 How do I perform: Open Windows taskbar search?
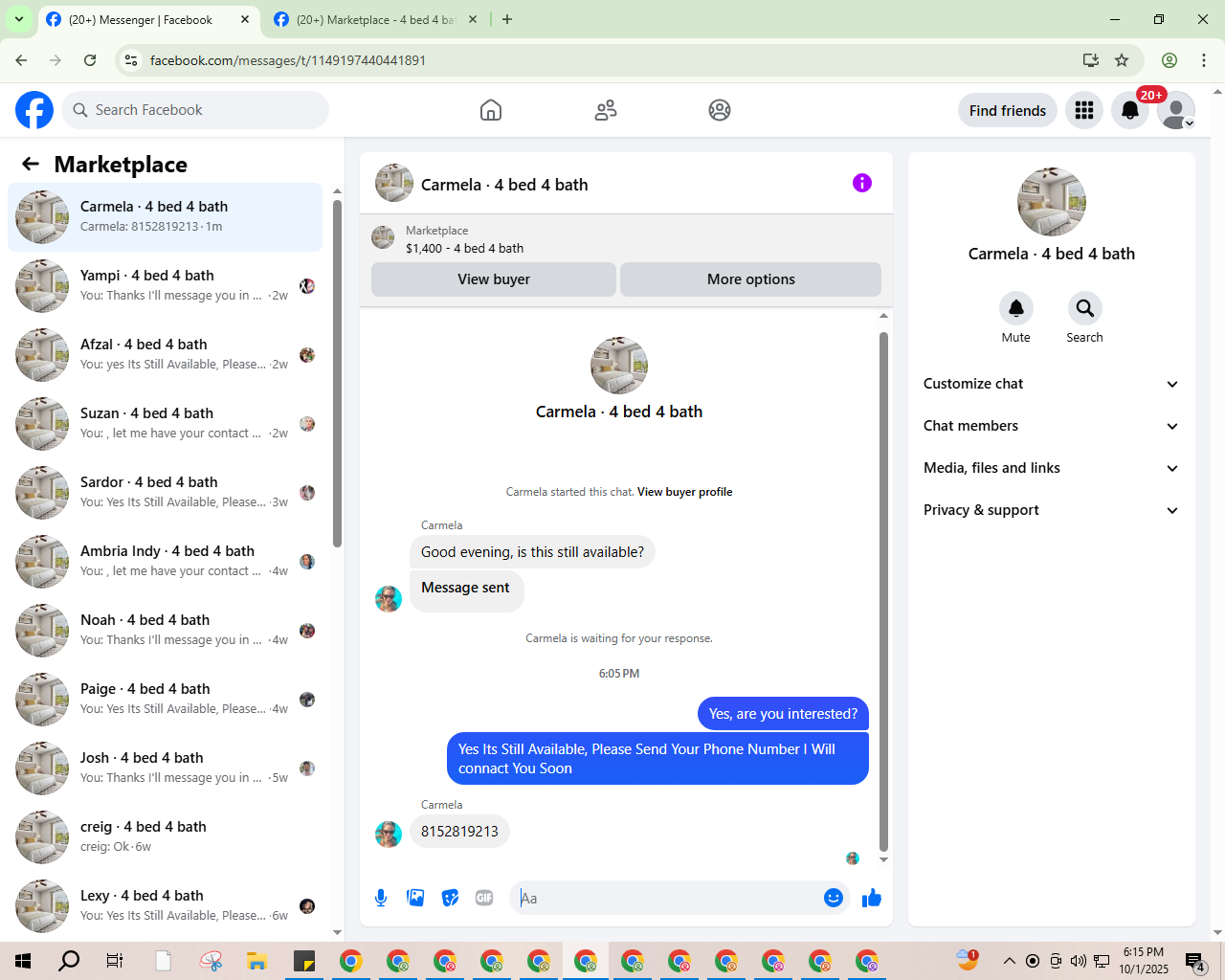tap(69, 961)
